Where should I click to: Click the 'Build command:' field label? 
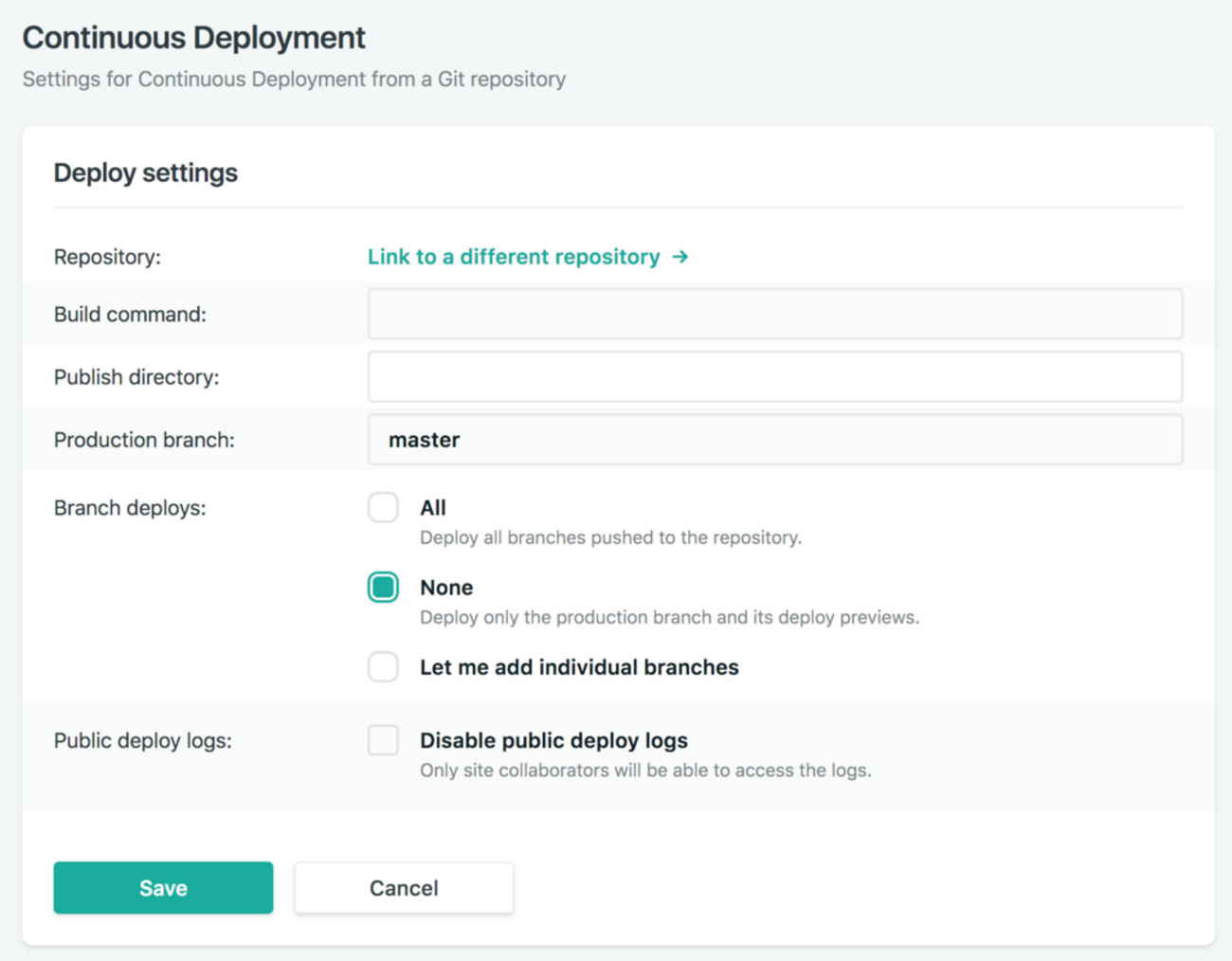[x=130, y=314]
